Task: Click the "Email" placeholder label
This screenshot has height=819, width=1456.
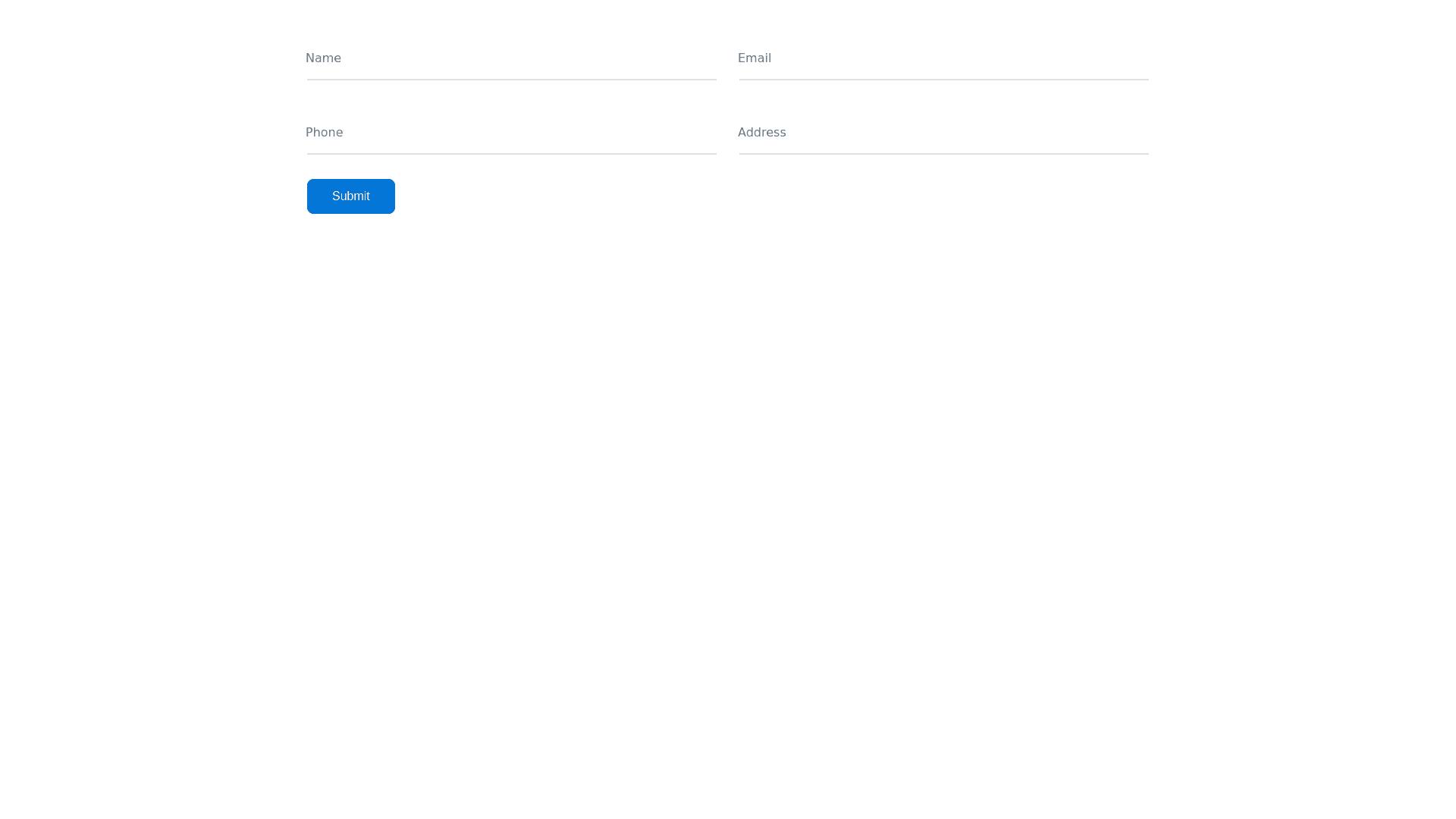Action: coord(755,58)
